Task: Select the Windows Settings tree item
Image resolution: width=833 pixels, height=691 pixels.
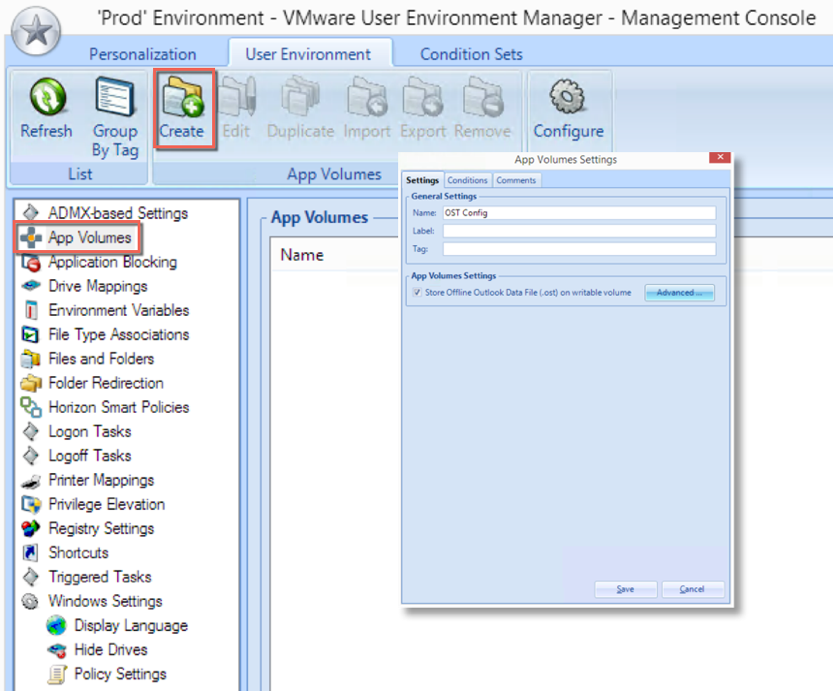Action: 105,601
